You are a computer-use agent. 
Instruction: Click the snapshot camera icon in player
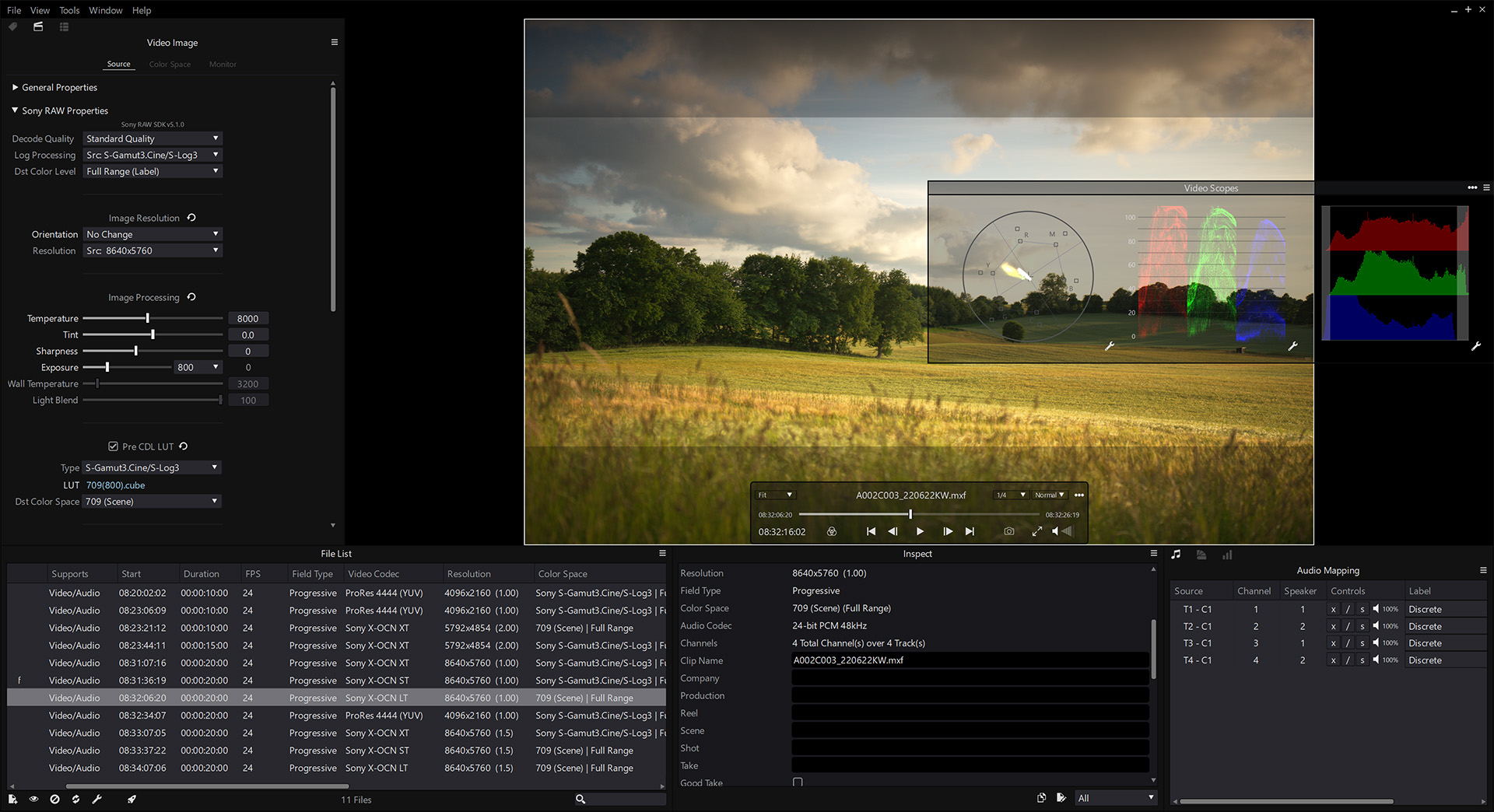pos(1008,531)
